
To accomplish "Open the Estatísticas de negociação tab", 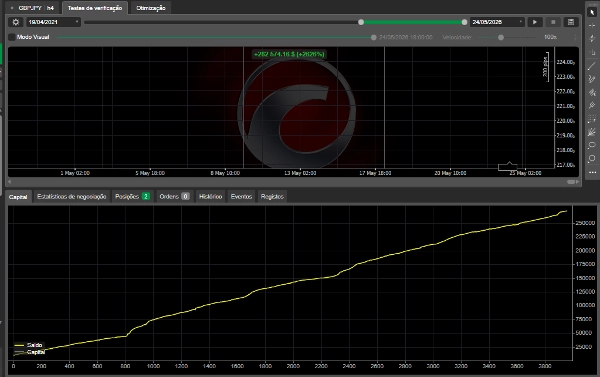I will [72, 196].
